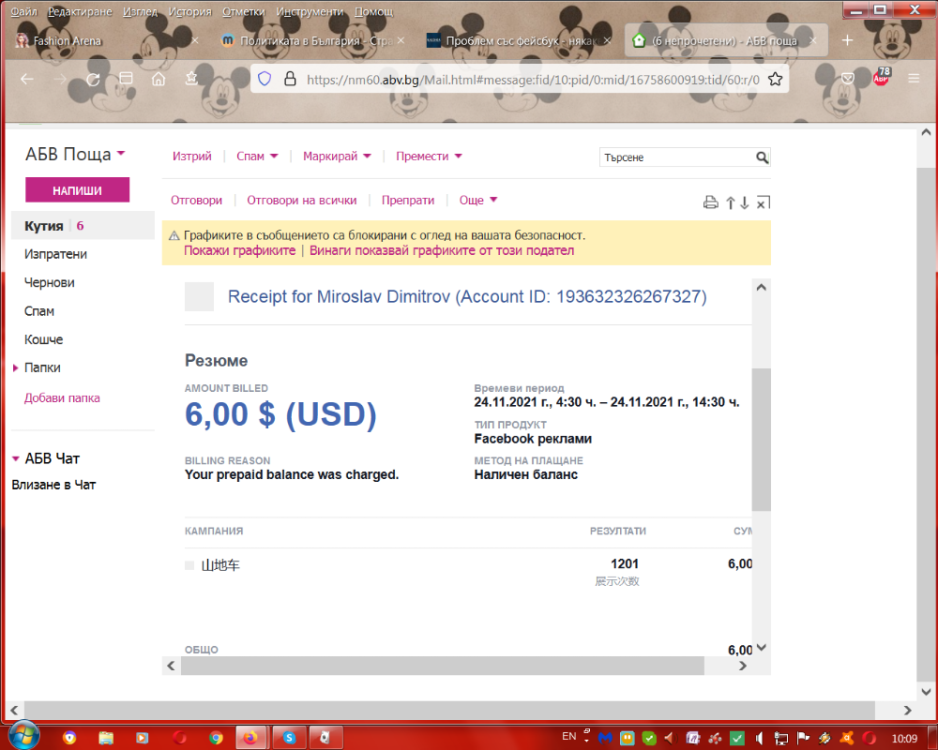Viewport: 938px width, 750px height.
Task: Click the message vertical scrollbar thumb
Action: tap(761, 440)
